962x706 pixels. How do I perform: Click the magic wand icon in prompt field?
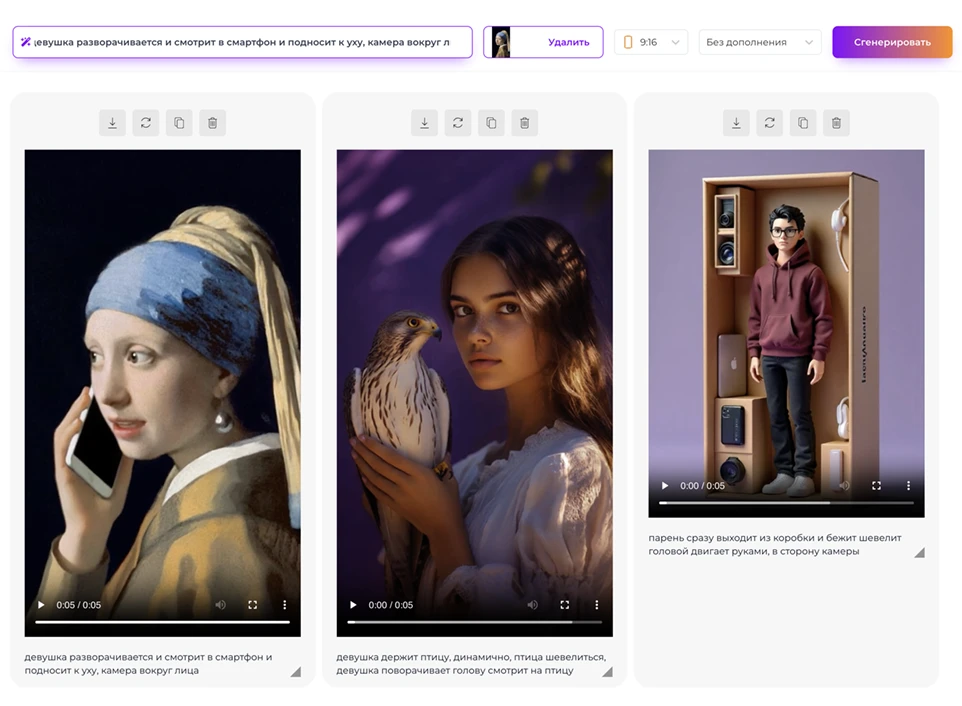click(x=25, y=42)
